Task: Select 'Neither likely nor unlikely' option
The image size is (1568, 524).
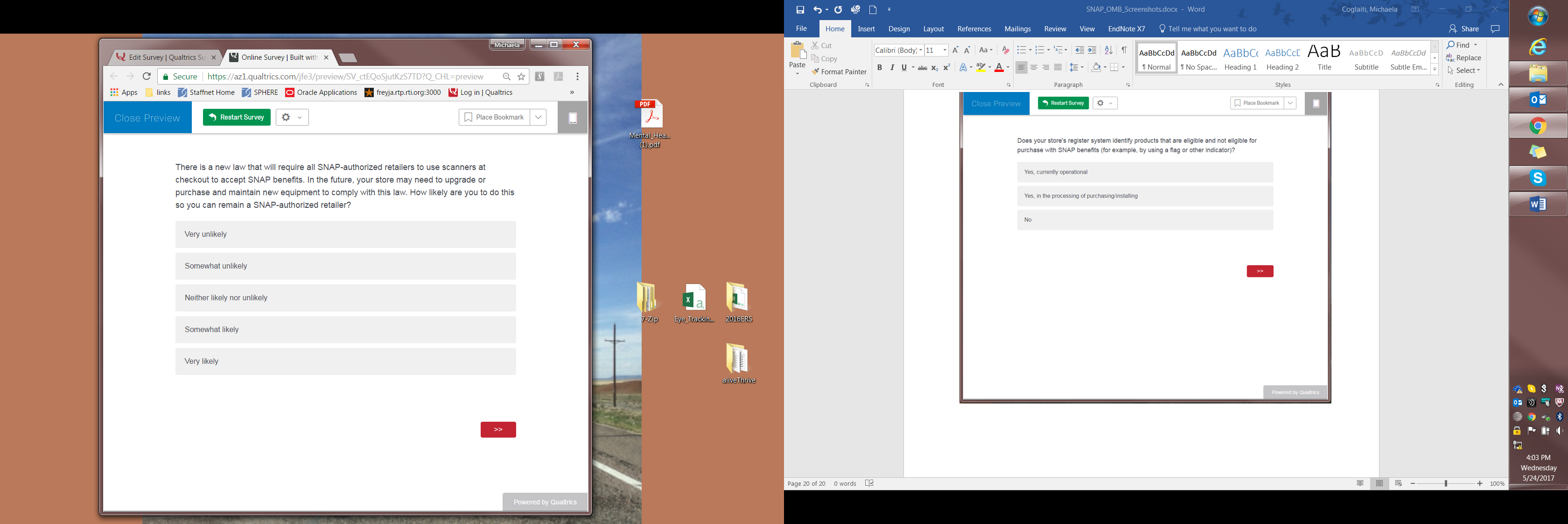Action: pyautogui.click(x=345, y=298)
